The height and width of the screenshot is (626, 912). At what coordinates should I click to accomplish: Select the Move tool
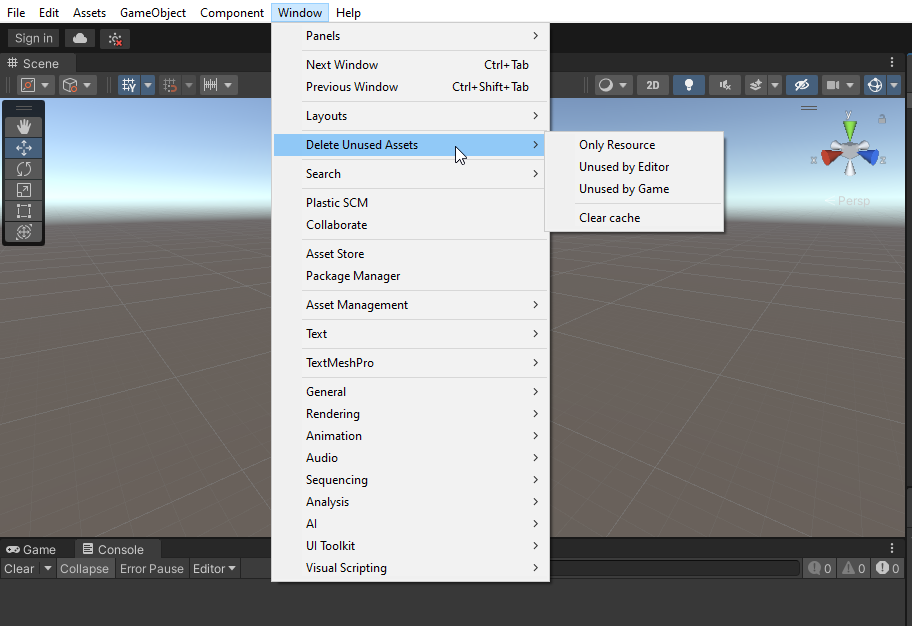(23, 147)
